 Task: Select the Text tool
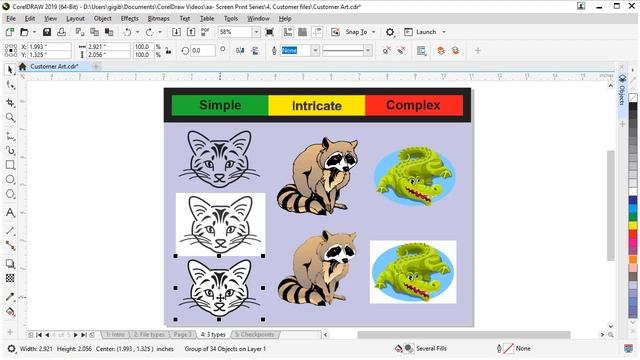pyautogui.click(x=10, y=212)
